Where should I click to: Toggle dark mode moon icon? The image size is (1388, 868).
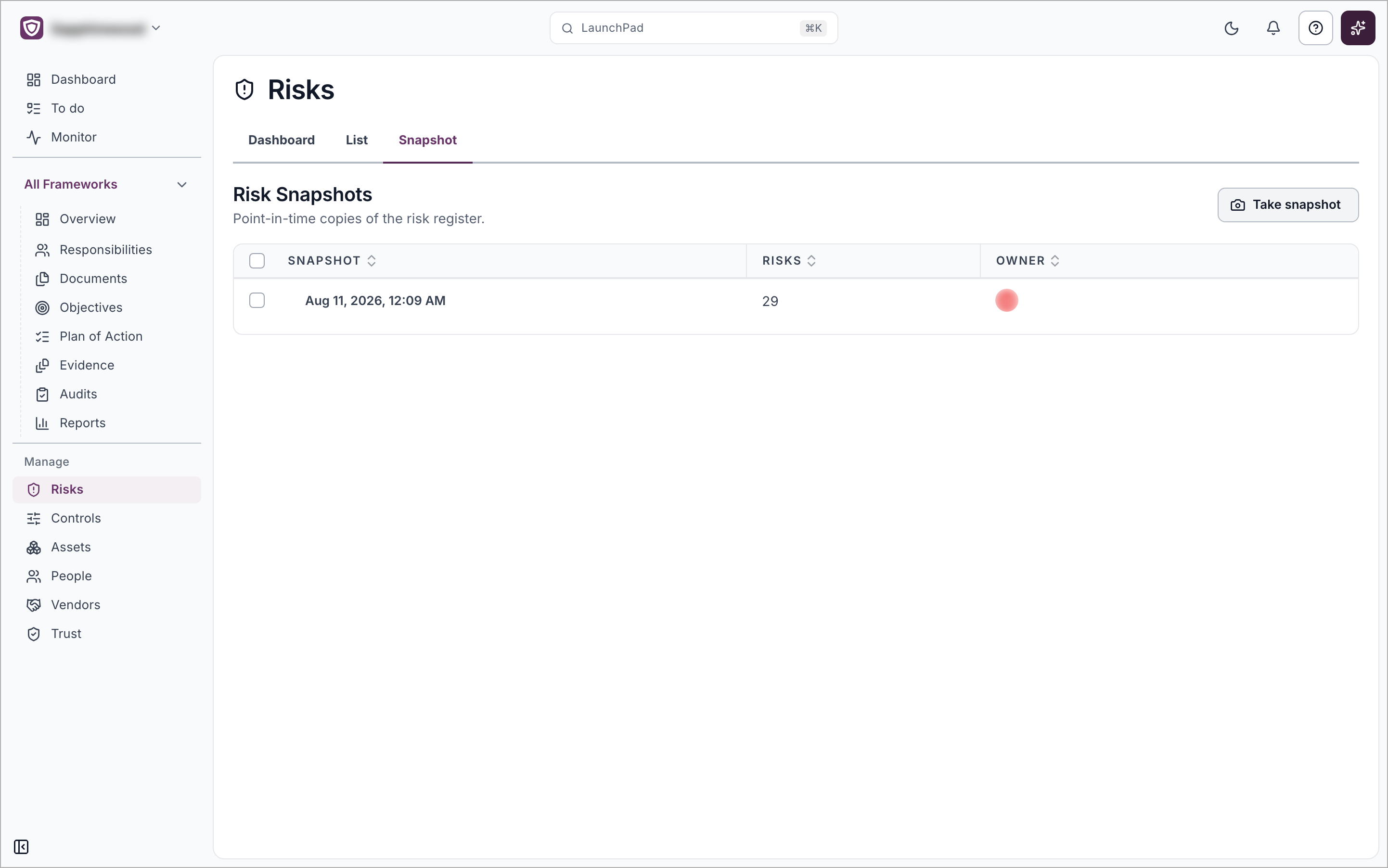pos(1231,28)
